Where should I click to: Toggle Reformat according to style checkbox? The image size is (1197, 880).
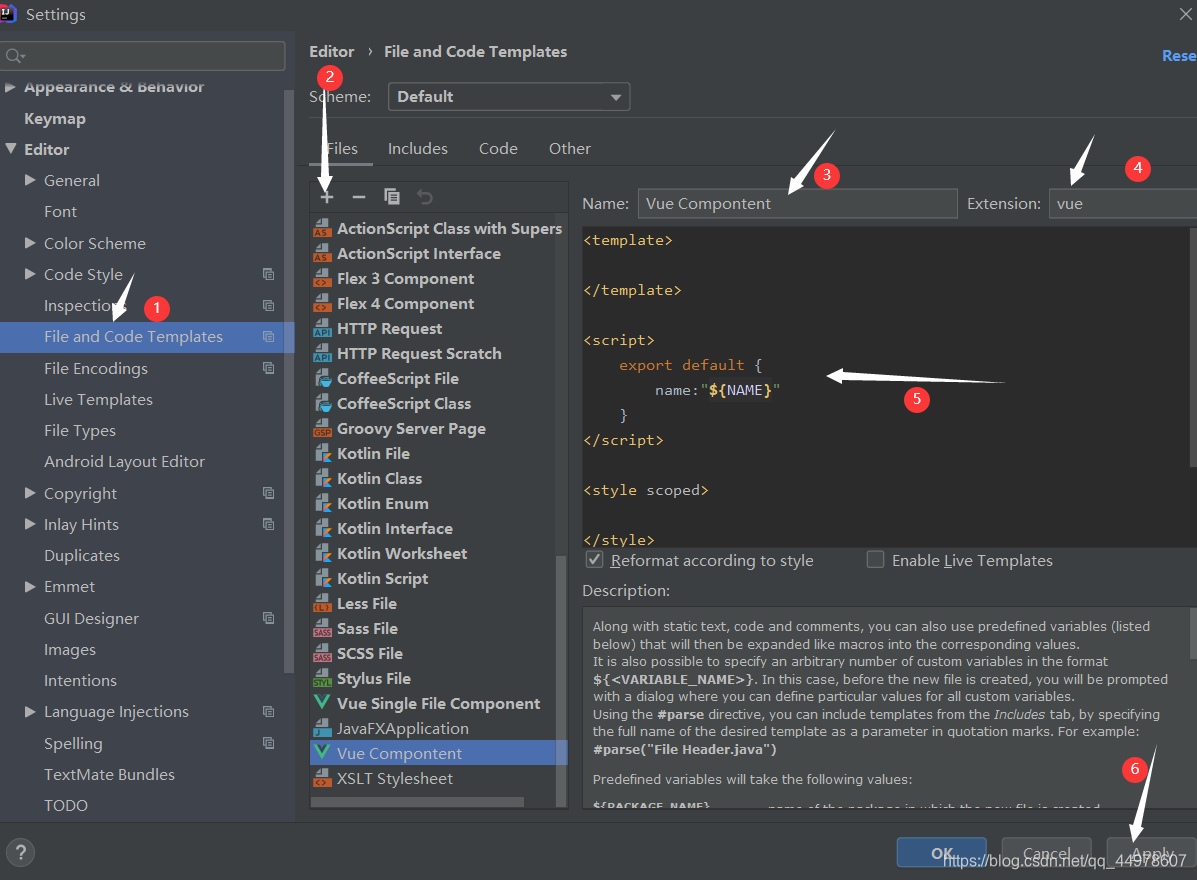(594, 559)
